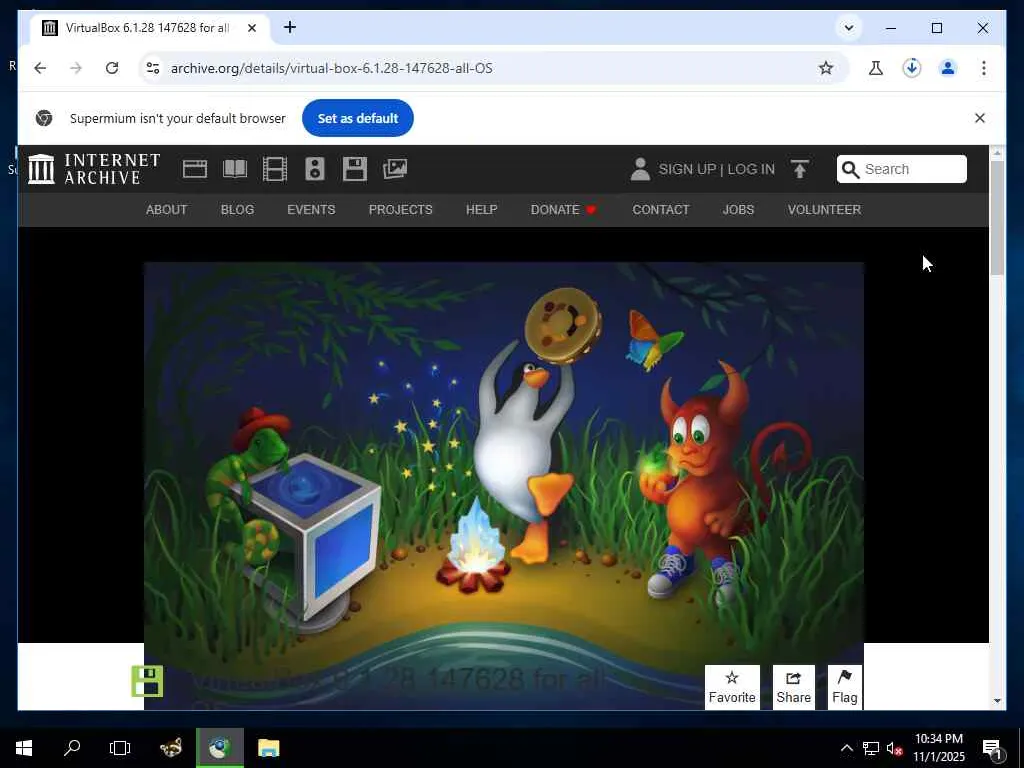Image resolution: width=1024 pixels, height=768 pixels.
Task: Show hidden system tray icons
Action: [x=846, y=748]
